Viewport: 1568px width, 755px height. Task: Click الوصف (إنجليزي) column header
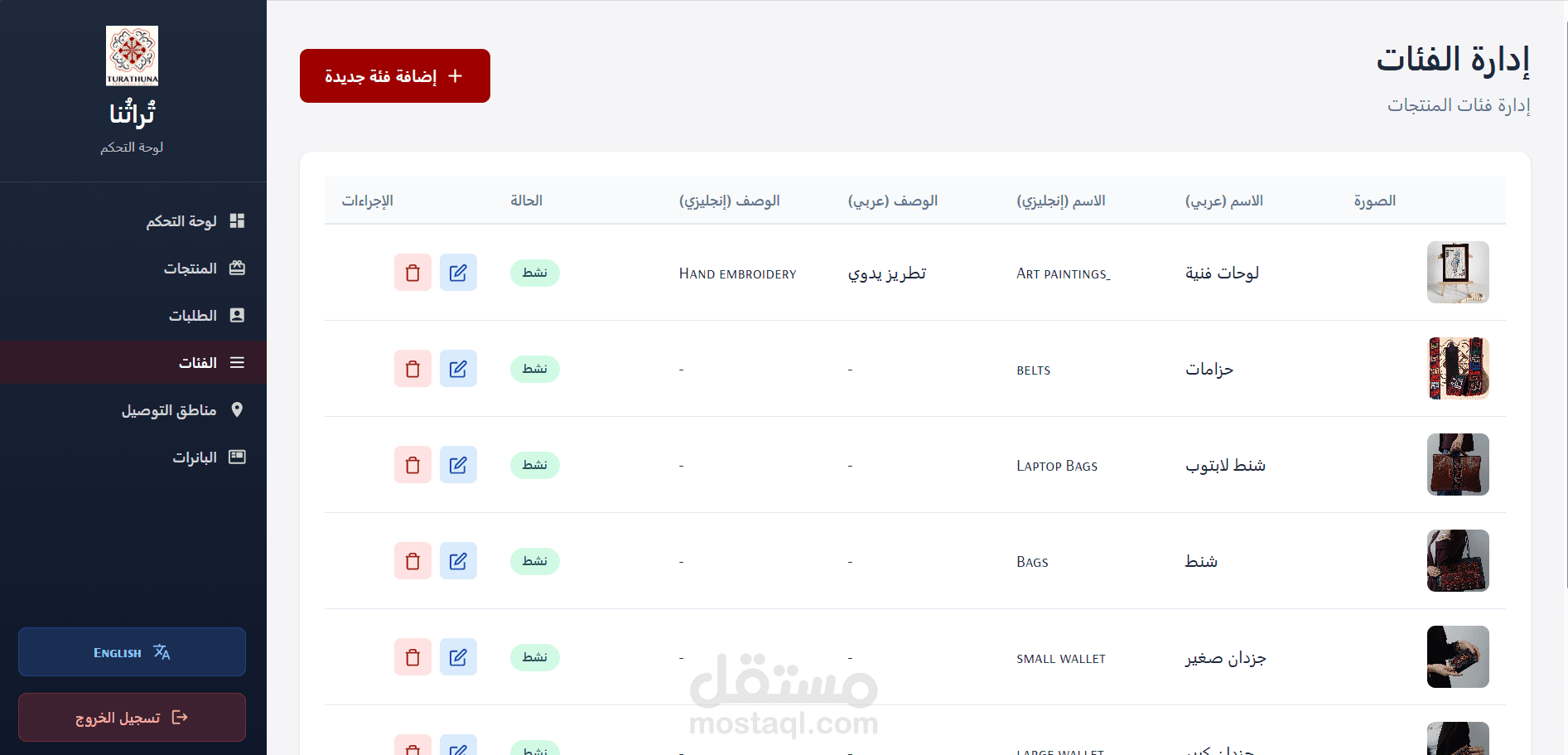(x=730, y=201)
